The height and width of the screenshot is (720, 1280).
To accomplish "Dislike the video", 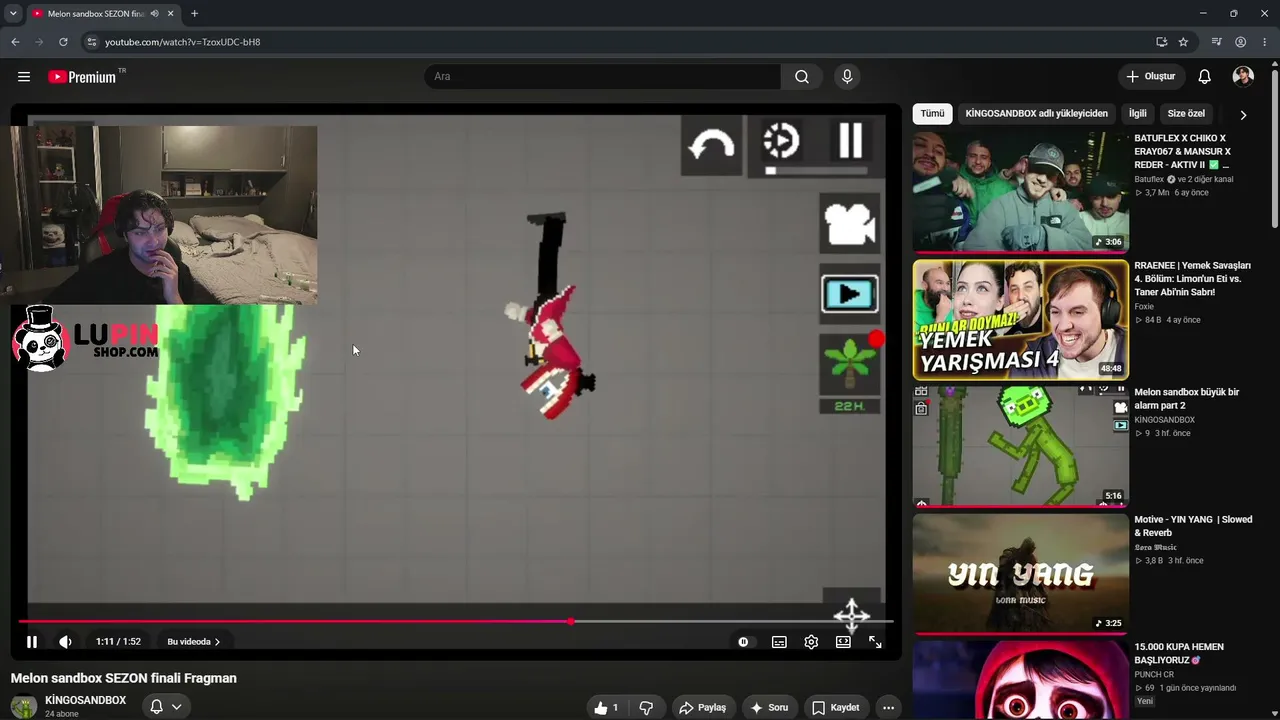I will coord(646,708).
